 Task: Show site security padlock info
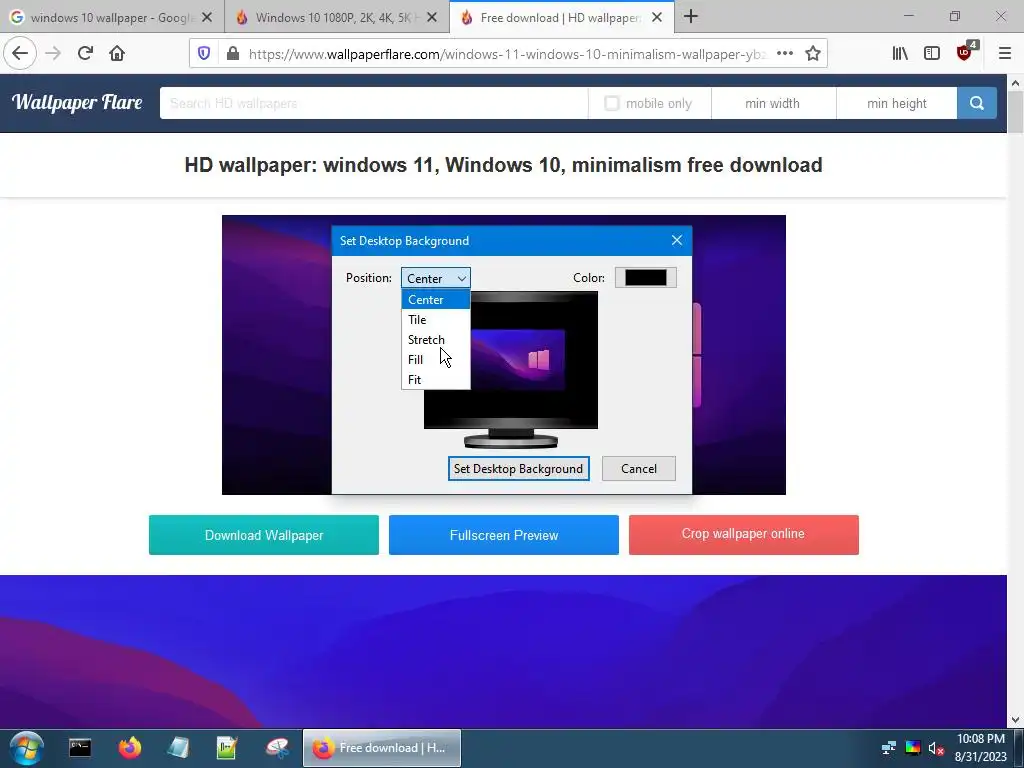(x=232, y=54)
